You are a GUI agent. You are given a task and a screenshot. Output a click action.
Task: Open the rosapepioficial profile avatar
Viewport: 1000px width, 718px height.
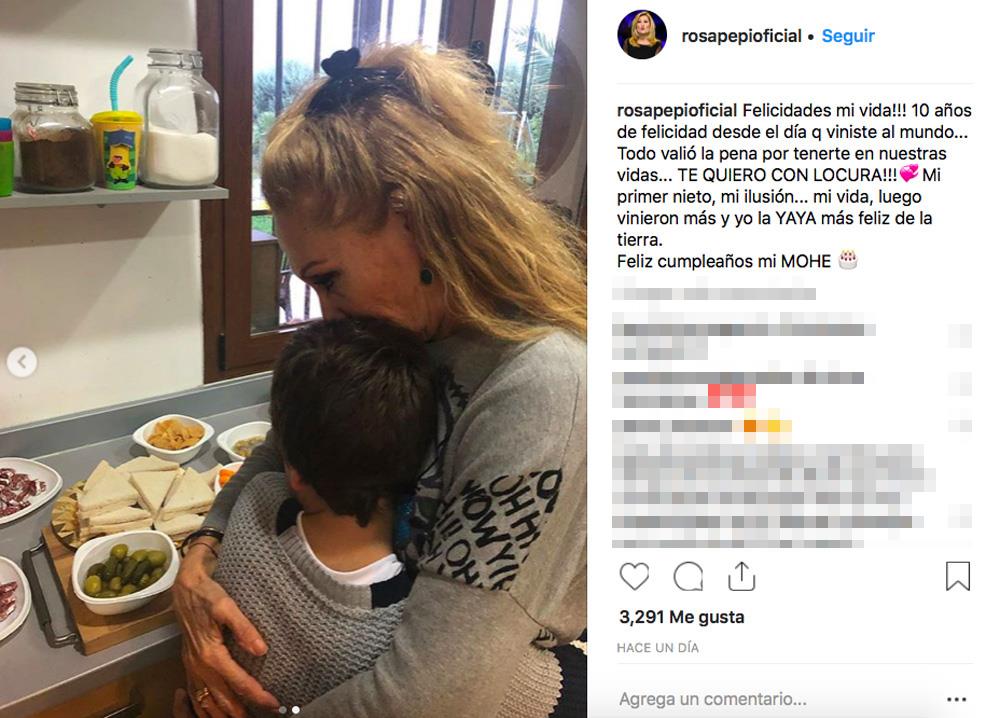(642, 35)
